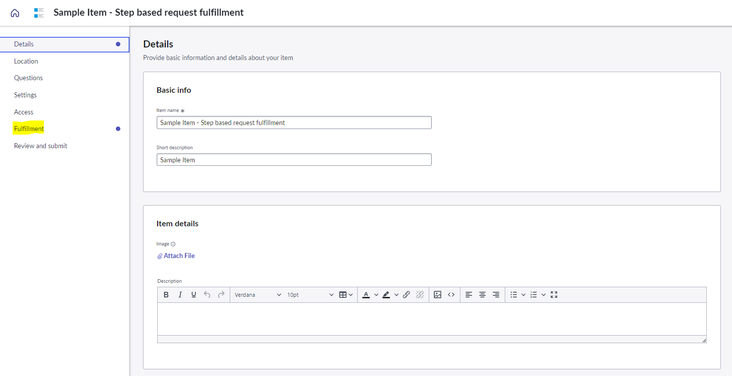Click inside the Description text area
This screenshot has height=376, width=732.
point(432,319)
